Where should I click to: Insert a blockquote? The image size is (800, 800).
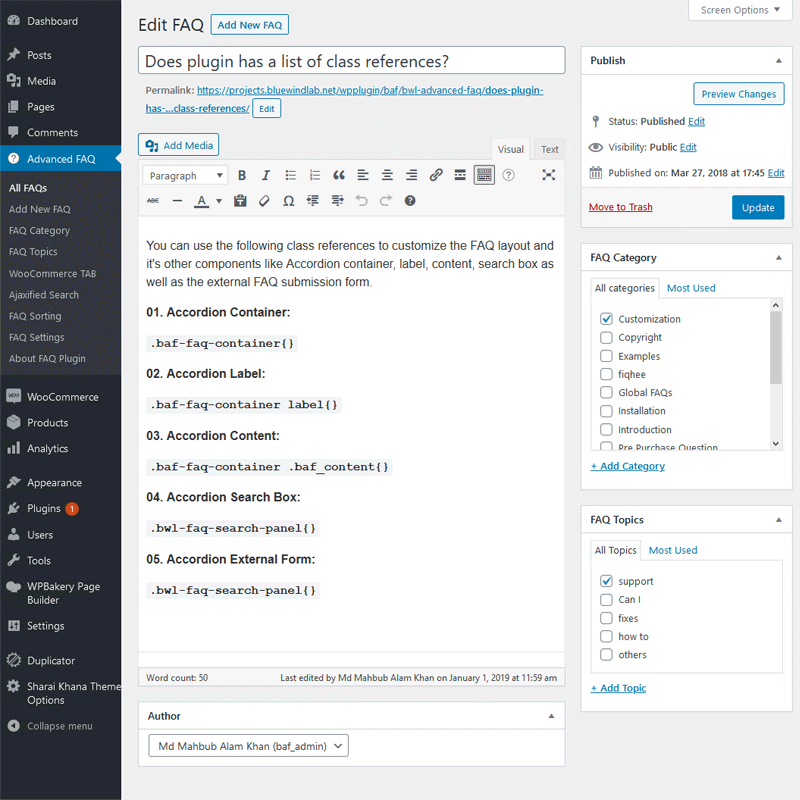(338, 175)
